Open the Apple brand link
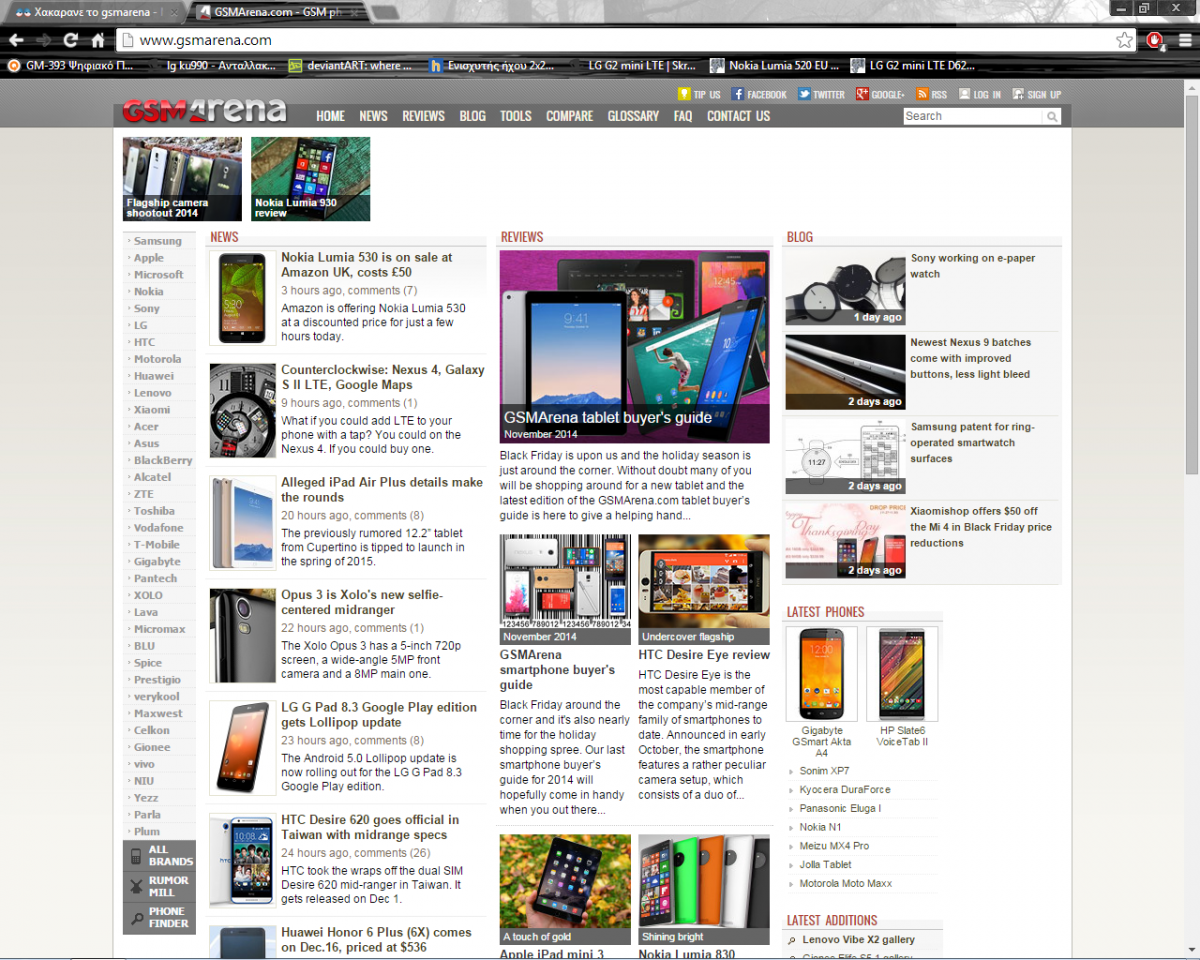The image size is (1200, 960). coord(149,258)
